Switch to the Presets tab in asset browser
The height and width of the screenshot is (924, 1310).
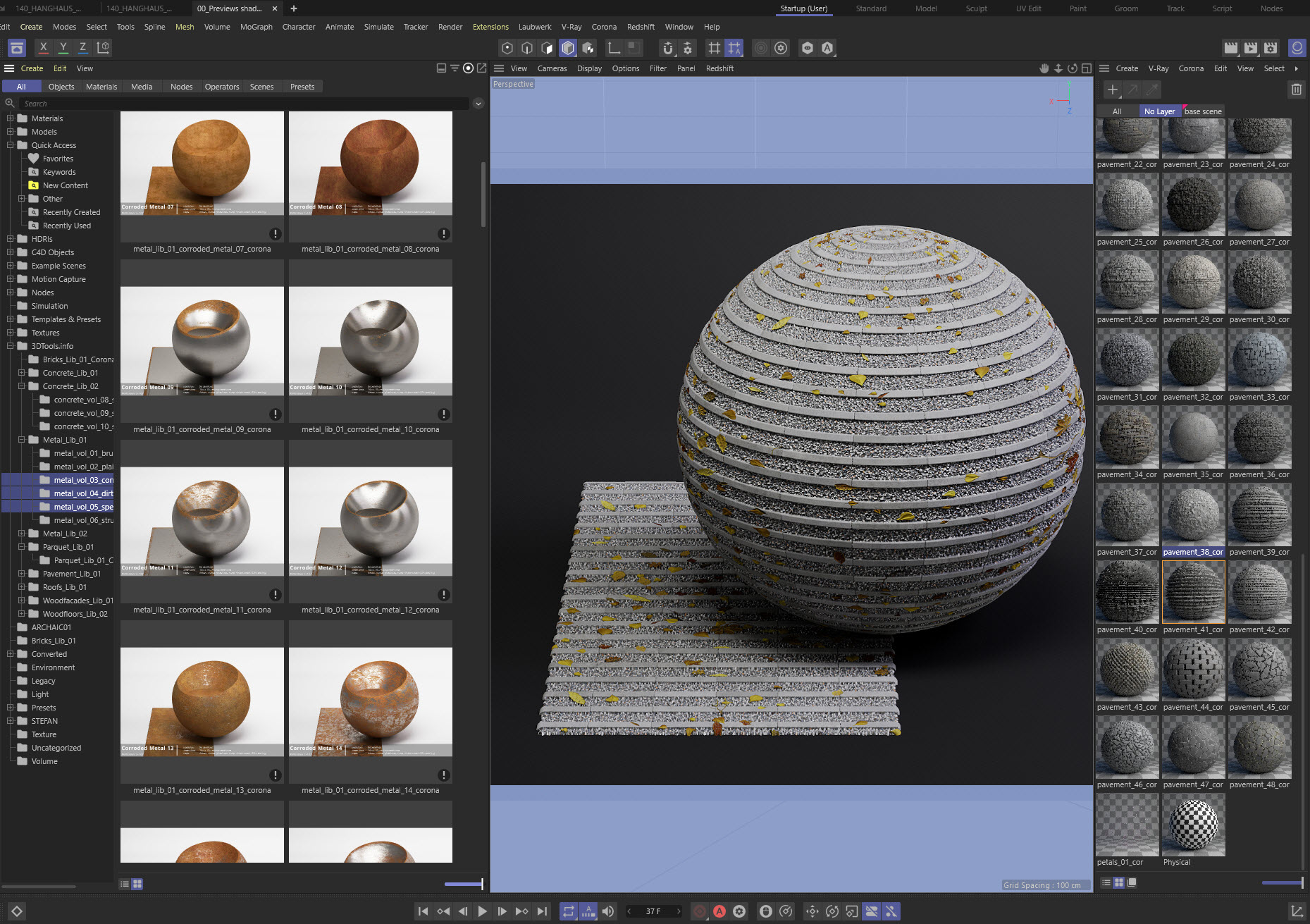[x=302, y=87]
